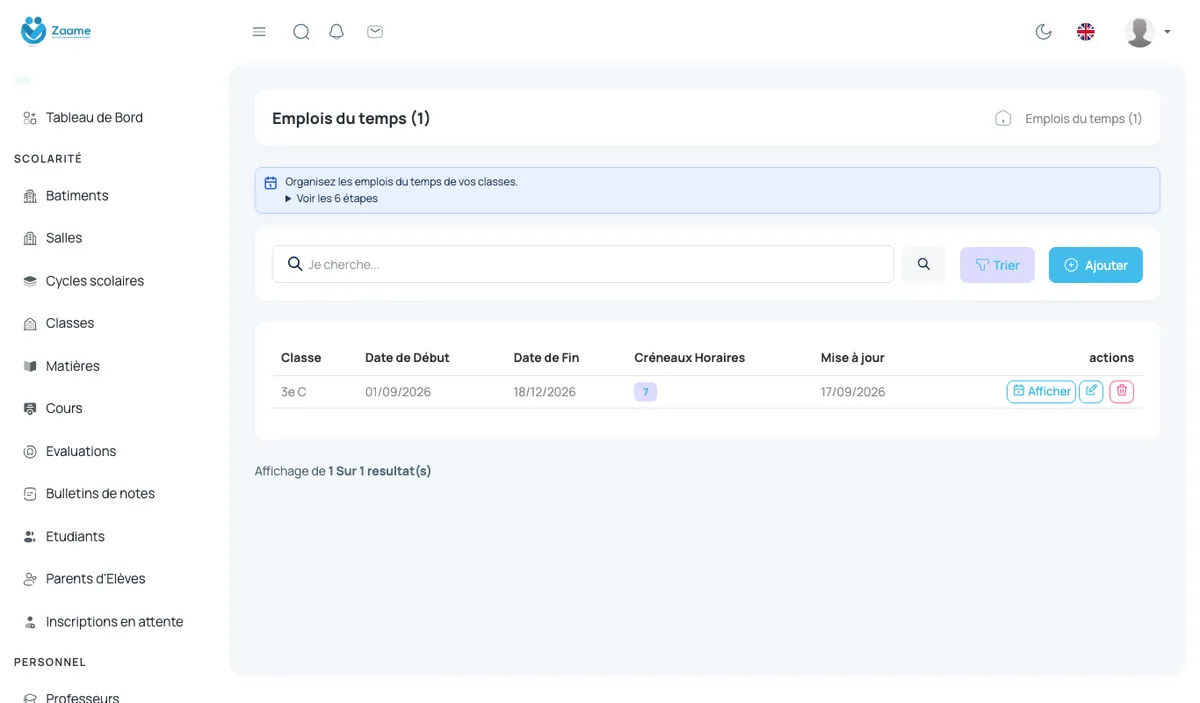
Task: Navigate to Evaluations
Action: tap(81, 451)
